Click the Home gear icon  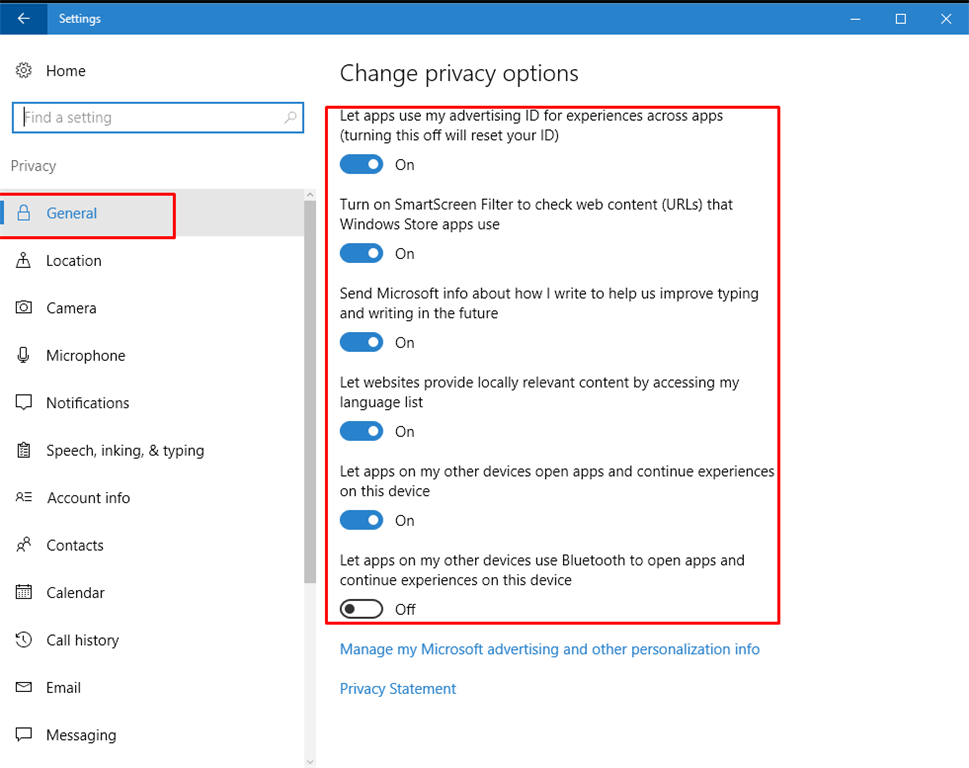pyautogui.click(x=24, y=71)
